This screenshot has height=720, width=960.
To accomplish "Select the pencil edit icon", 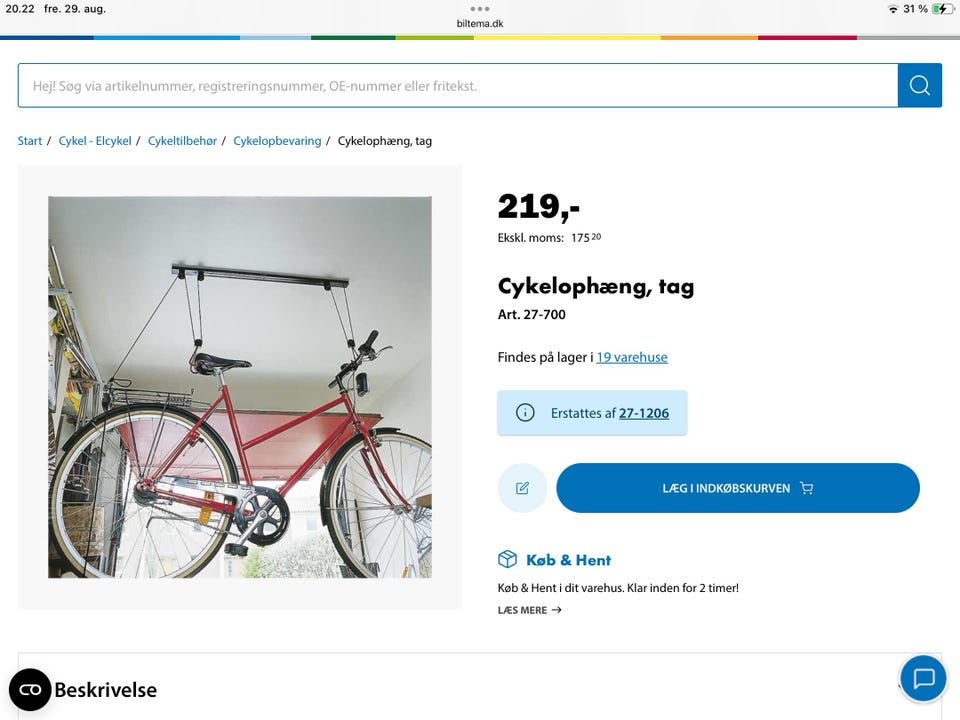I will coord(521,488).
